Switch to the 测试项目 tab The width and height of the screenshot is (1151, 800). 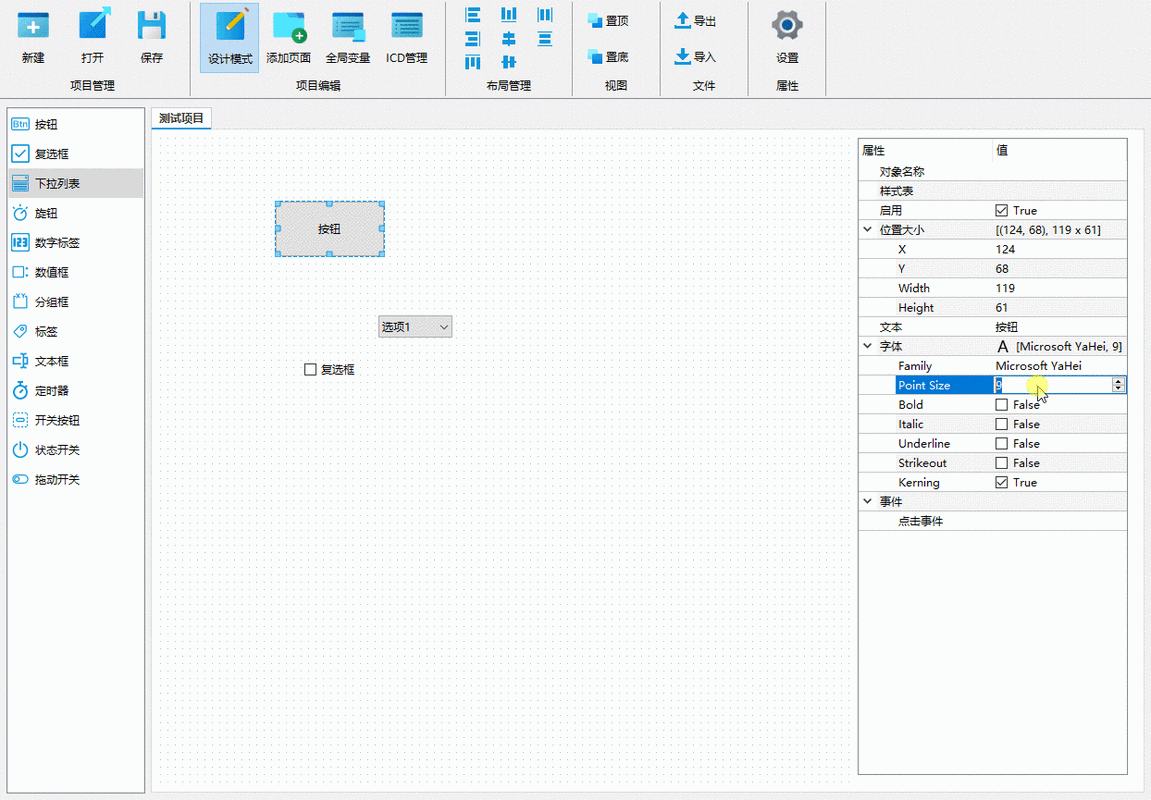(181, 118)
